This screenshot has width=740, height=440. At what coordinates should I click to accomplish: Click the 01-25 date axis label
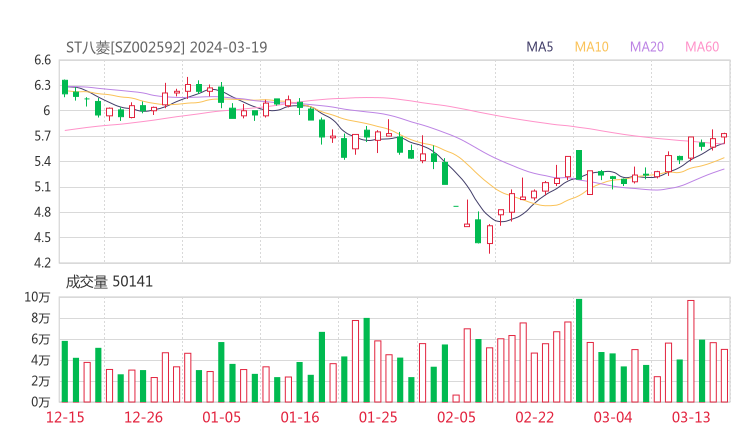(x=378, y=417)
